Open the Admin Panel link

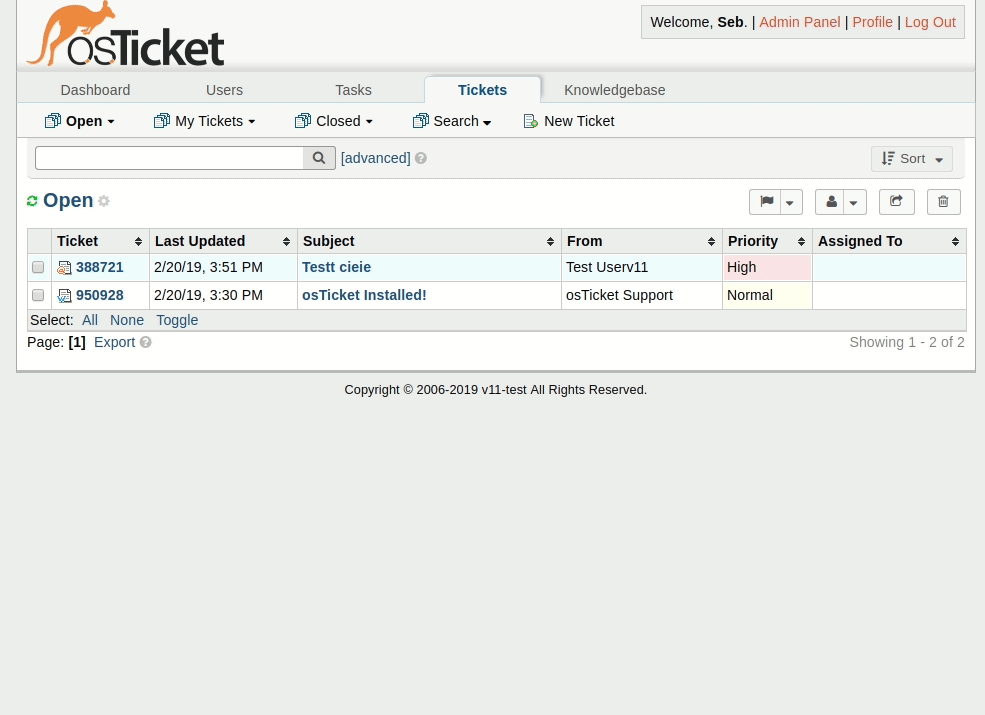coord(799,22)
